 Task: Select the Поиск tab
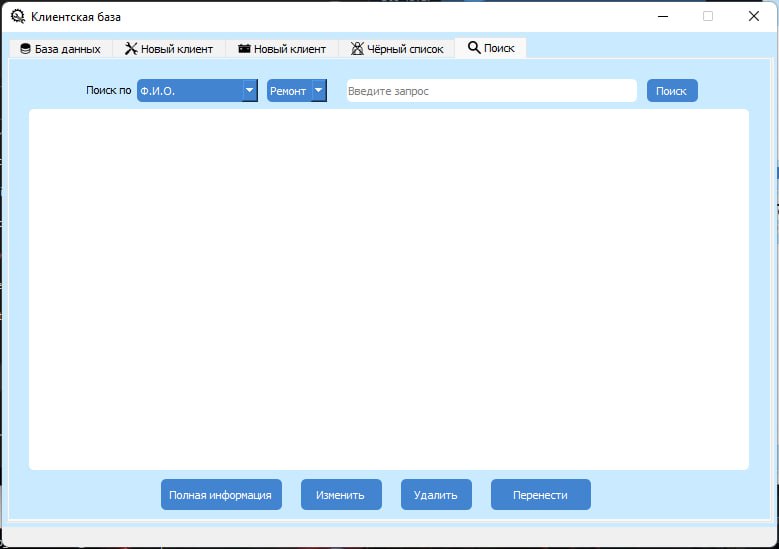[x=490, y=48]
